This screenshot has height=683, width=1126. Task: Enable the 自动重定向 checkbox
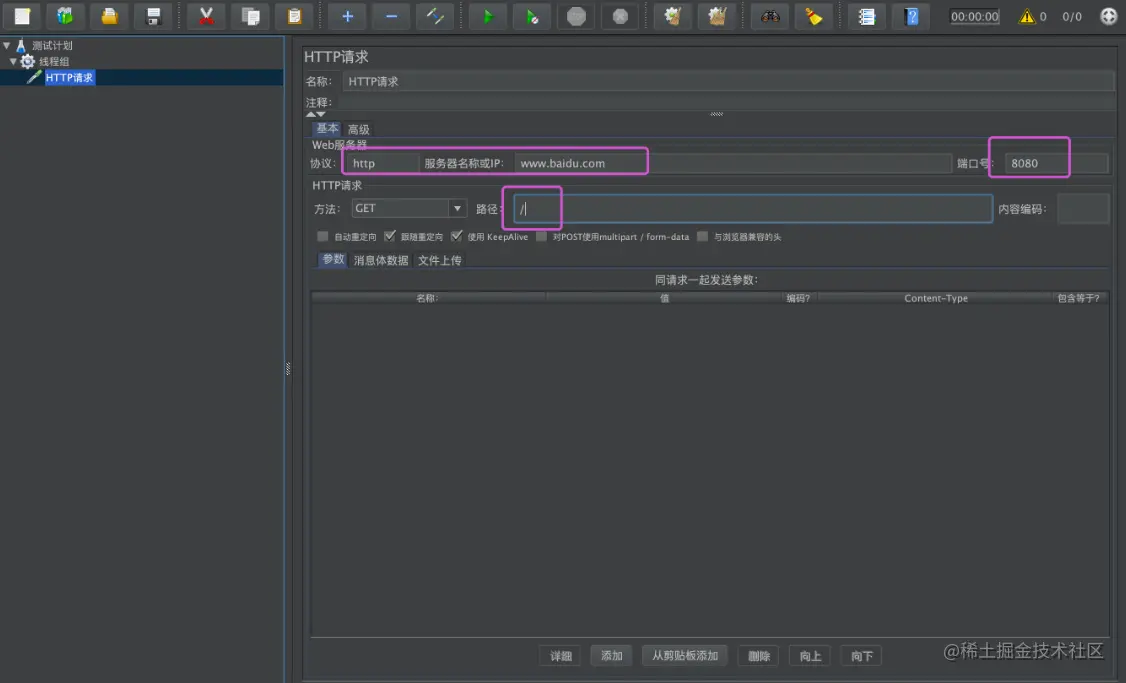point(322,236)
